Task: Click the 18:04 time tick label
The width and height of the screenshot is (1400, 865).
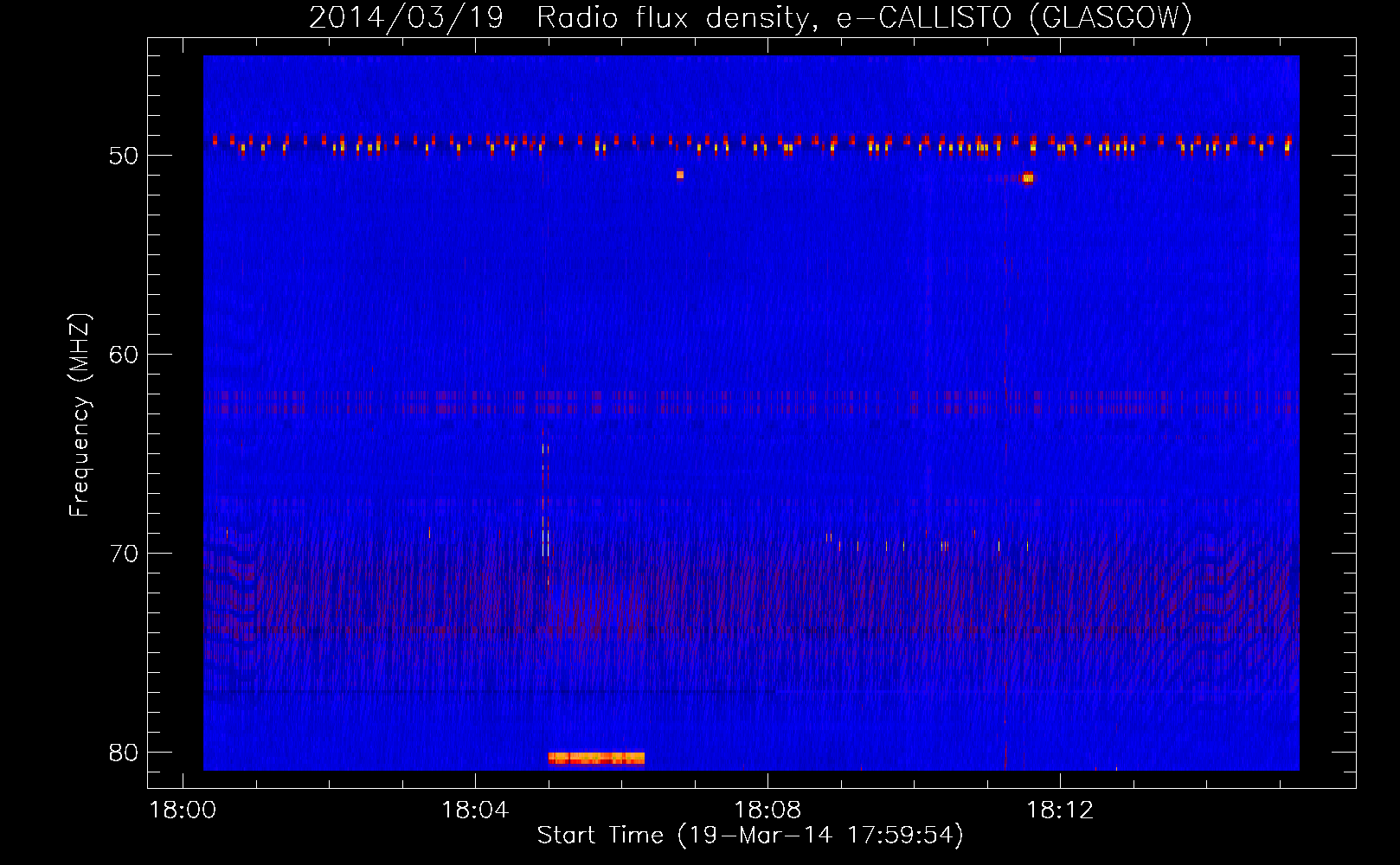Action: point(475,811)
